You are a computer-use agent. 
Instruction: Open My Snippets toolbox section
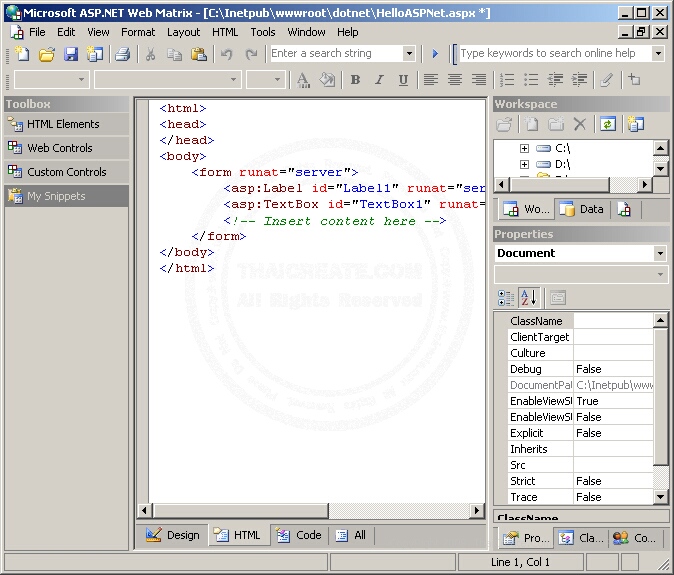coord(67,196)
